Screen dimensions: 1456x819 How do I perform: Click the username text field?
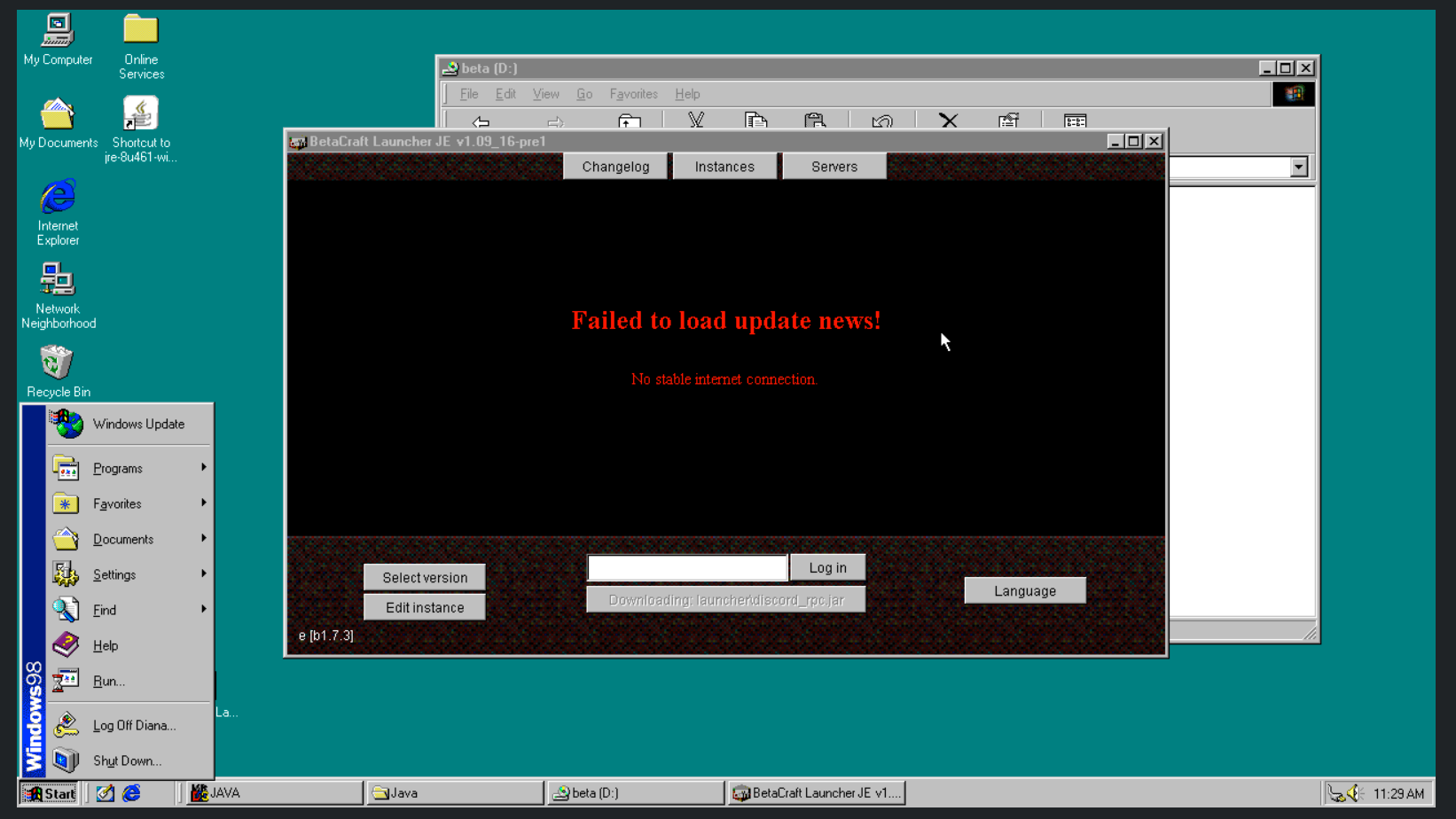[687, 567]
